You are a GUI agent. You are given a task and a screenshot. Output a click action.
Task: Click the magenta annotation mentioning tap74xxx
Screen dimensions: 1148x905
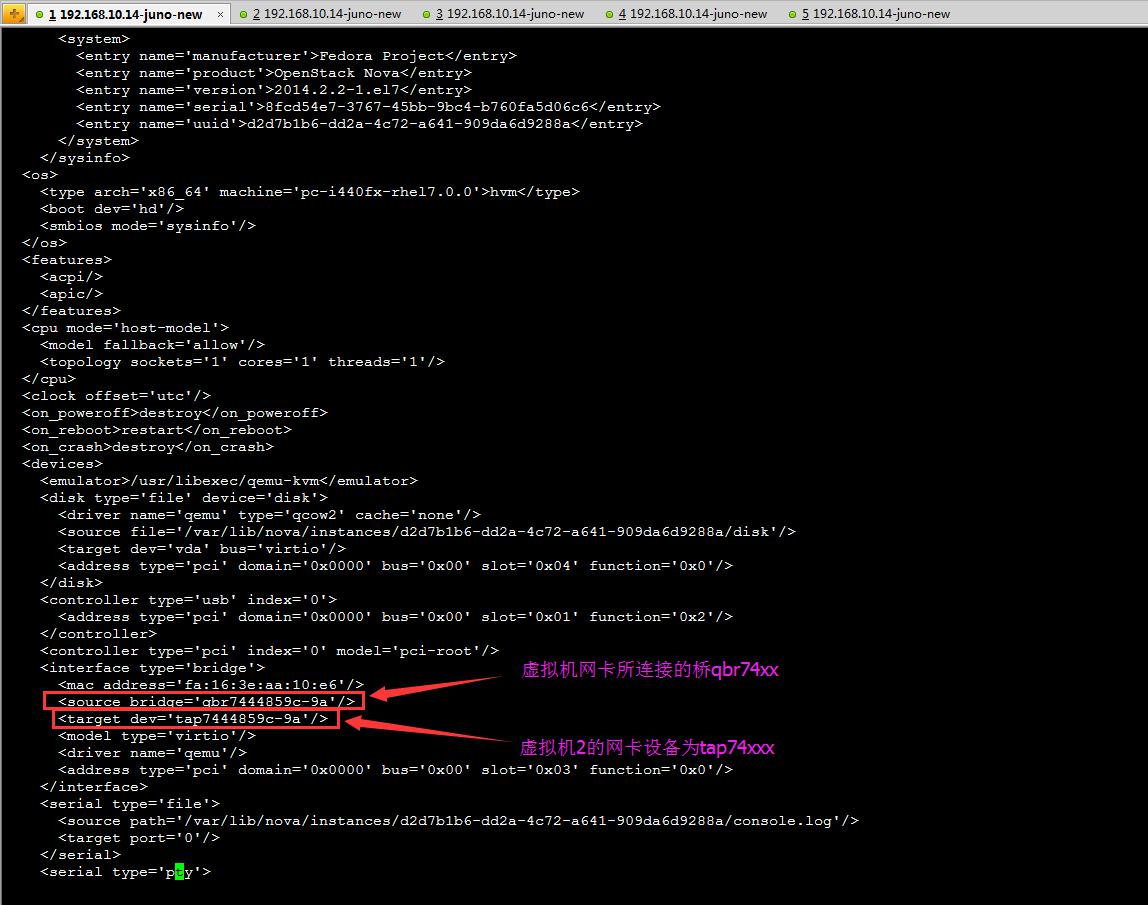[x=647, y=748]
